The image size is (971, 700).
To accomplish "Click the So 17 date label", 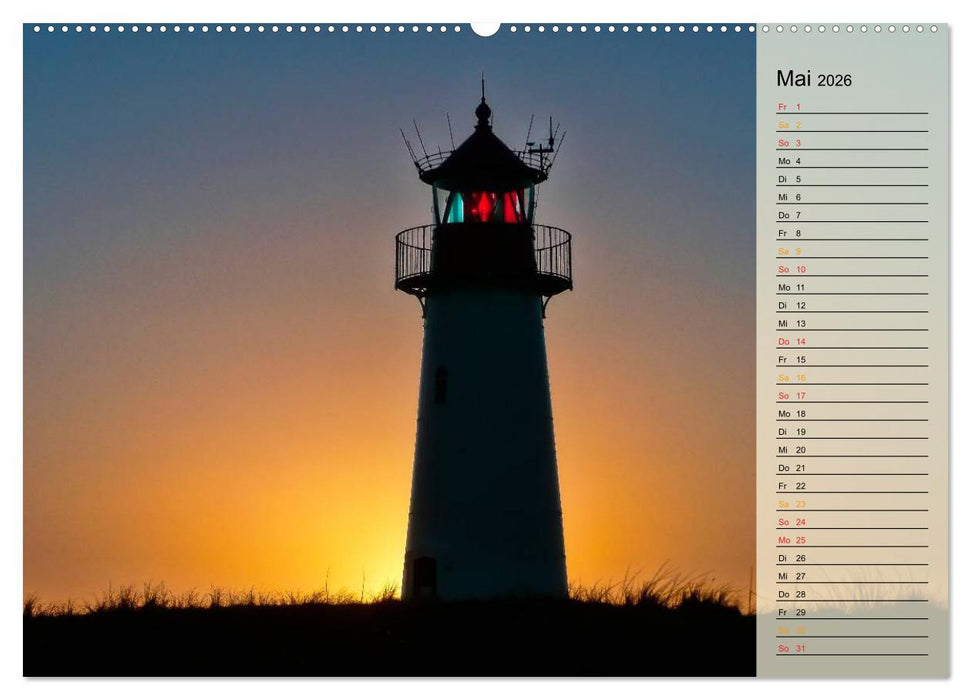I will [x=790, y=395].
